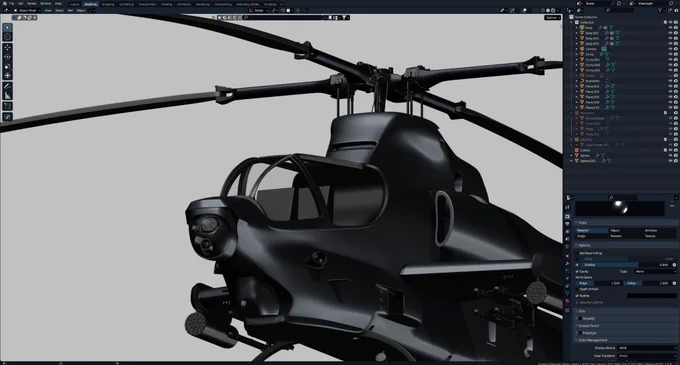
Task: Select the Transform tool
Action: [7, 75]
